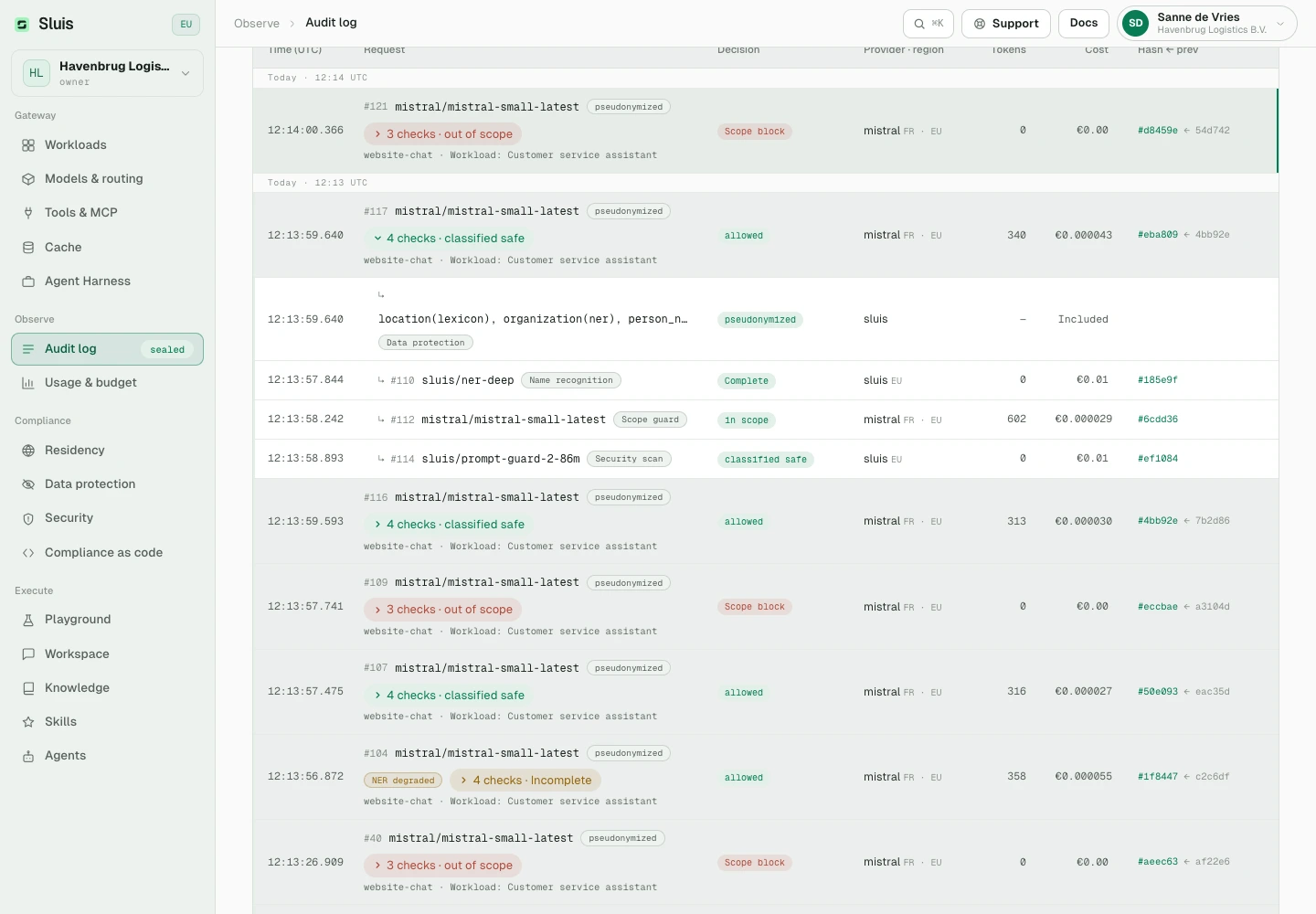Click hash #d8459e in first row
The height and width of the screenshot is (914, 1316).
pos(1158,131)
